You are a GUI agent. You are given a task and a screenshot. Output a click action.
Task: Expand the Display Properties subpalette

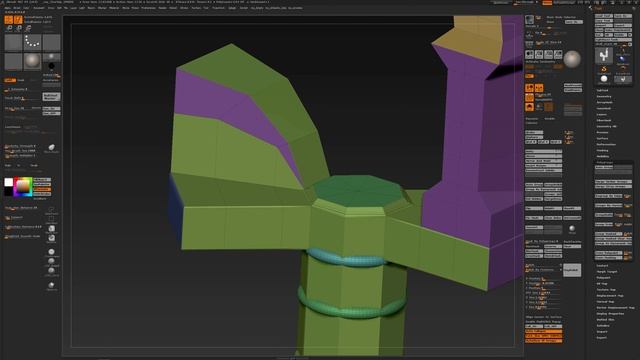tap(610, 314)
